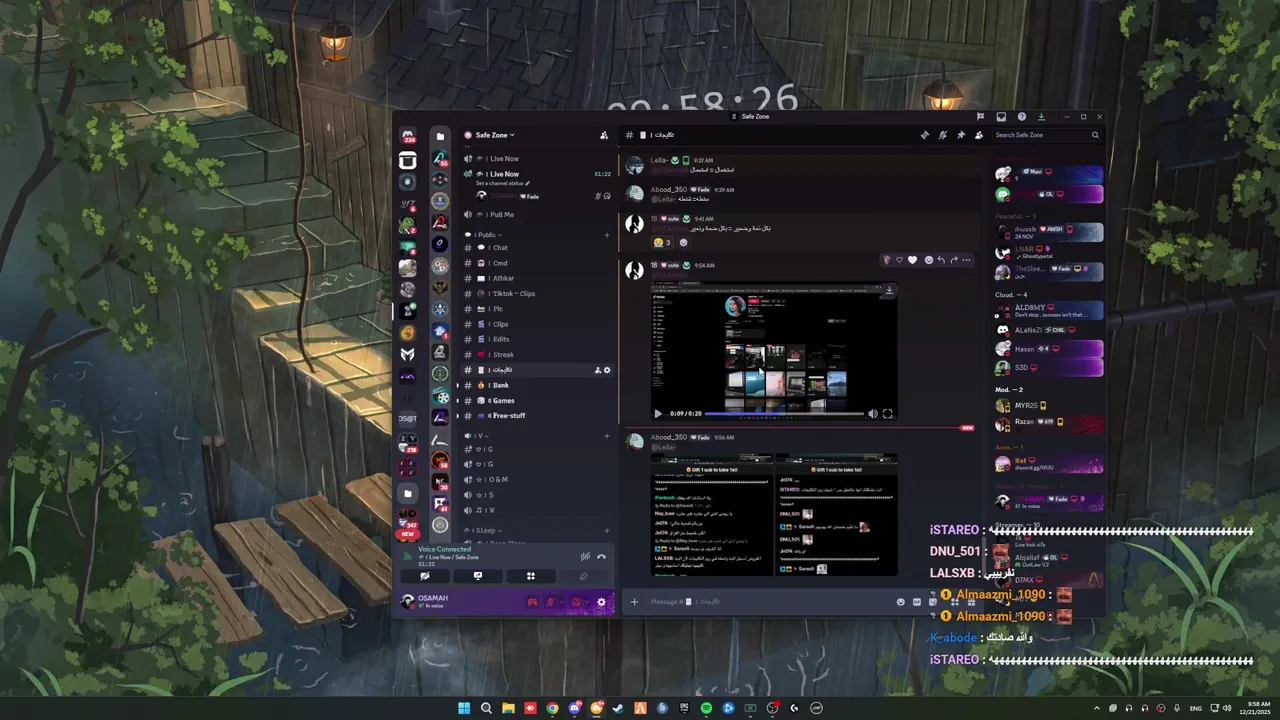Click white heart reaction in message toolbar

coord(912,260)
